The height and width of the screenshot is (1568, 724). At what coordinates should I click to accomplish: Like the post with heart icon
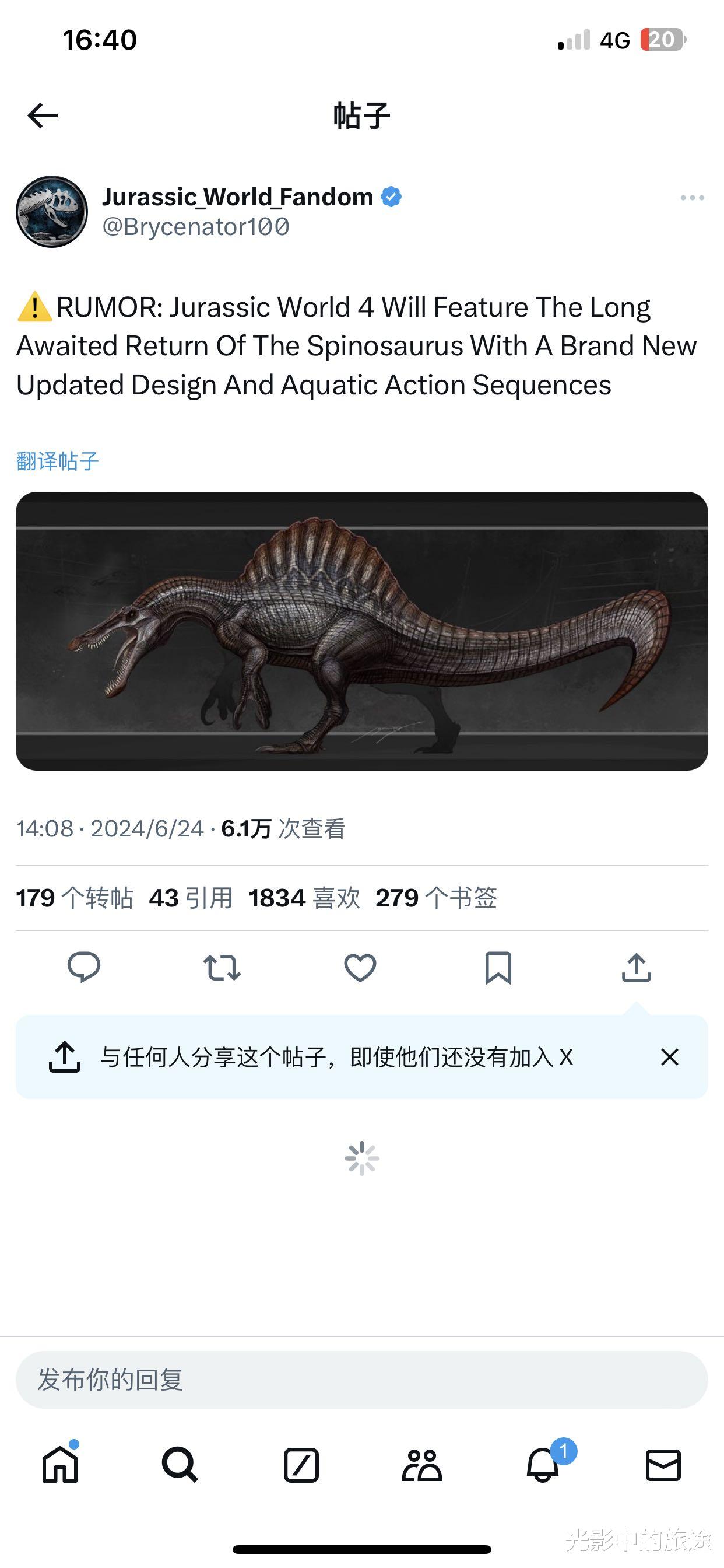360,967
